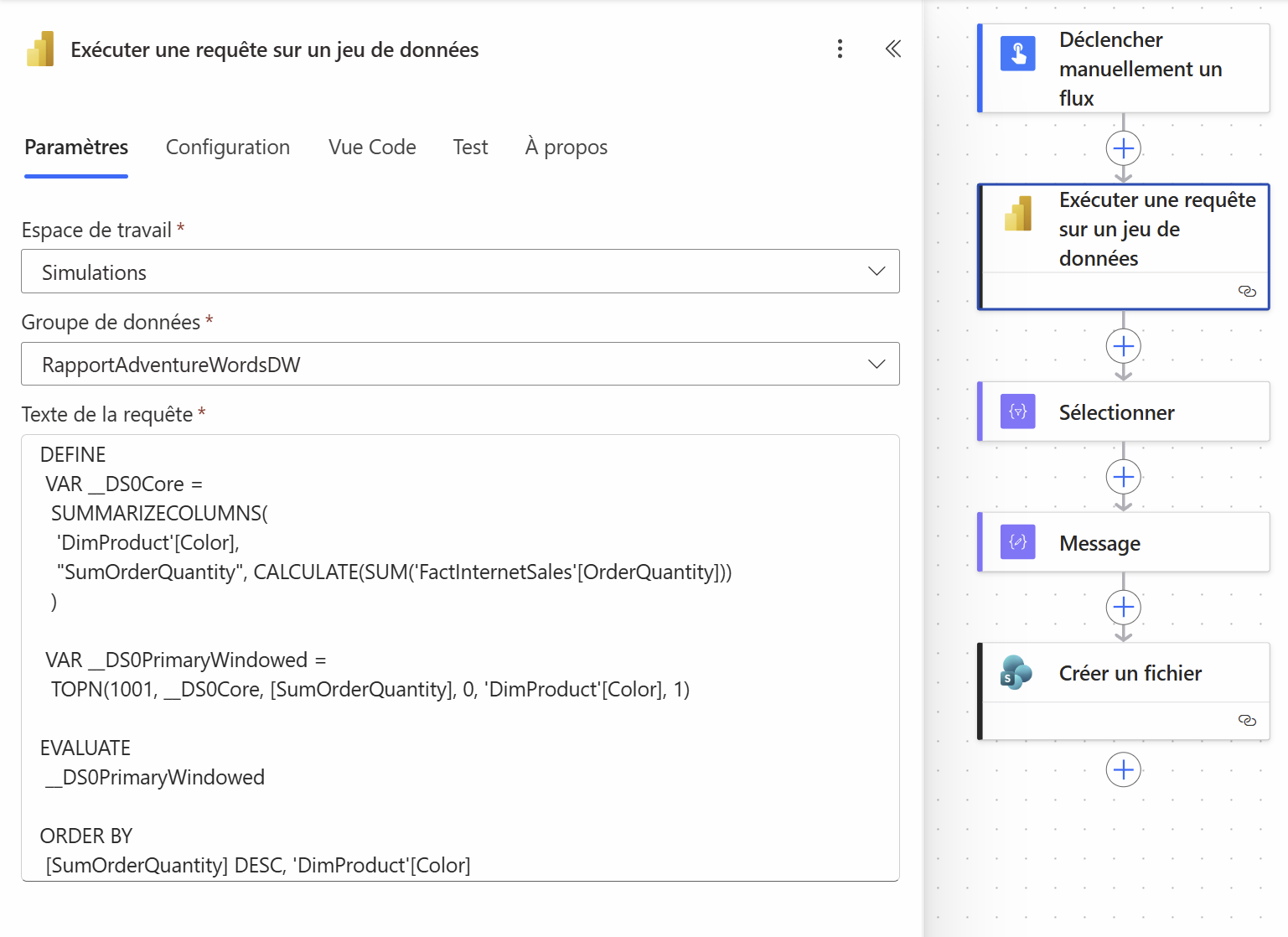Select the Déclencher manuellement un flux card
The image size is (1288, 937).
pyautogui.click(x=1124, y=68)
